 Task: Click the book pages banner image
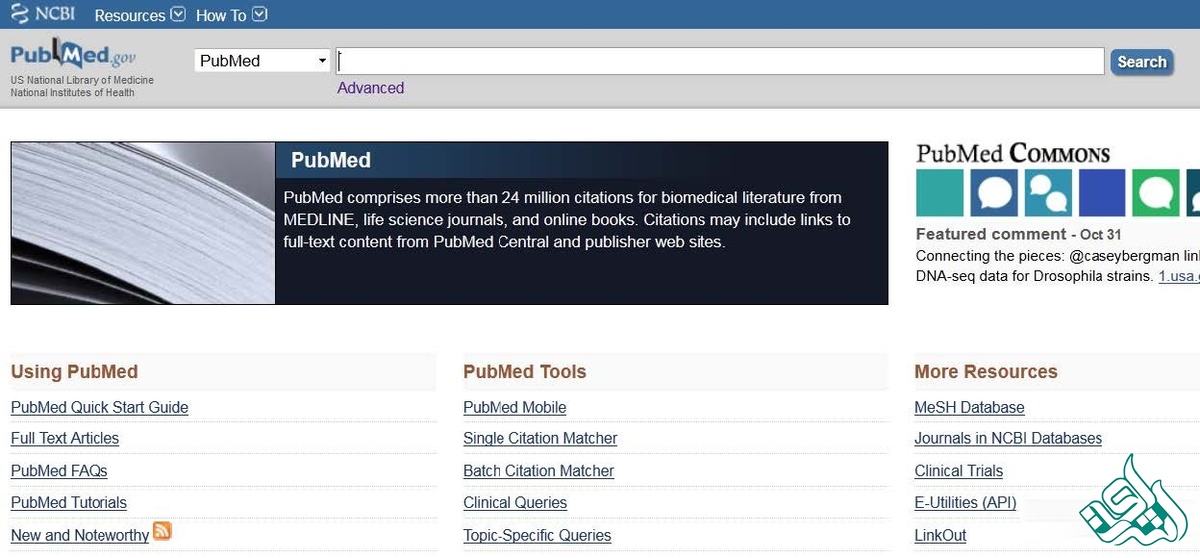[x=143, y=223]
